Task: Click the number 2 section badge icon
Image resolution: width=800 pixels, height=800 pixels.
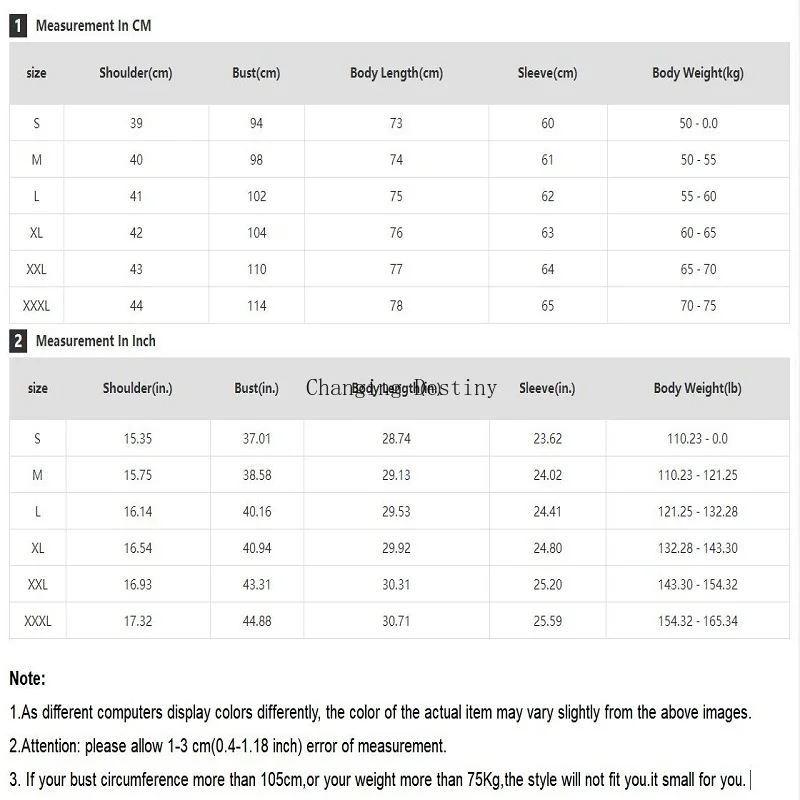Action: point(18,341)
